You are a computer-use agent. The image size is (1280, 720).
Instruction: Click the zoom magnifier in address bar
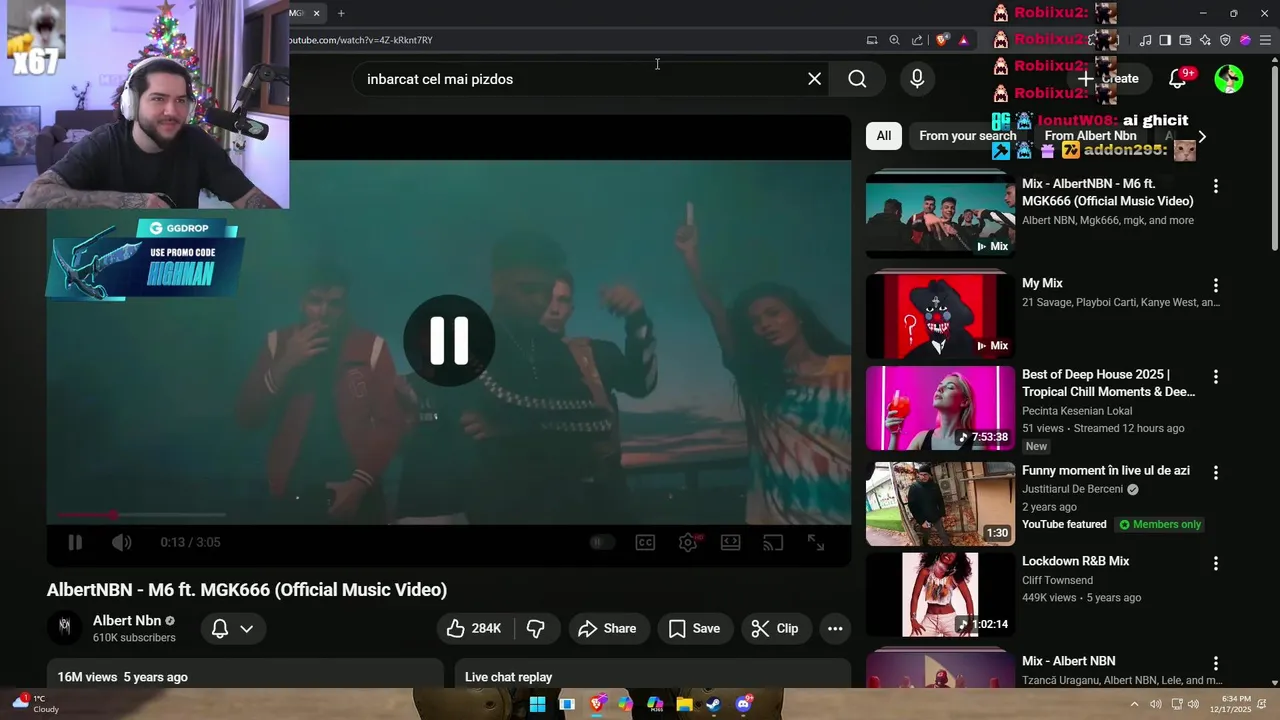coord(894,40)
